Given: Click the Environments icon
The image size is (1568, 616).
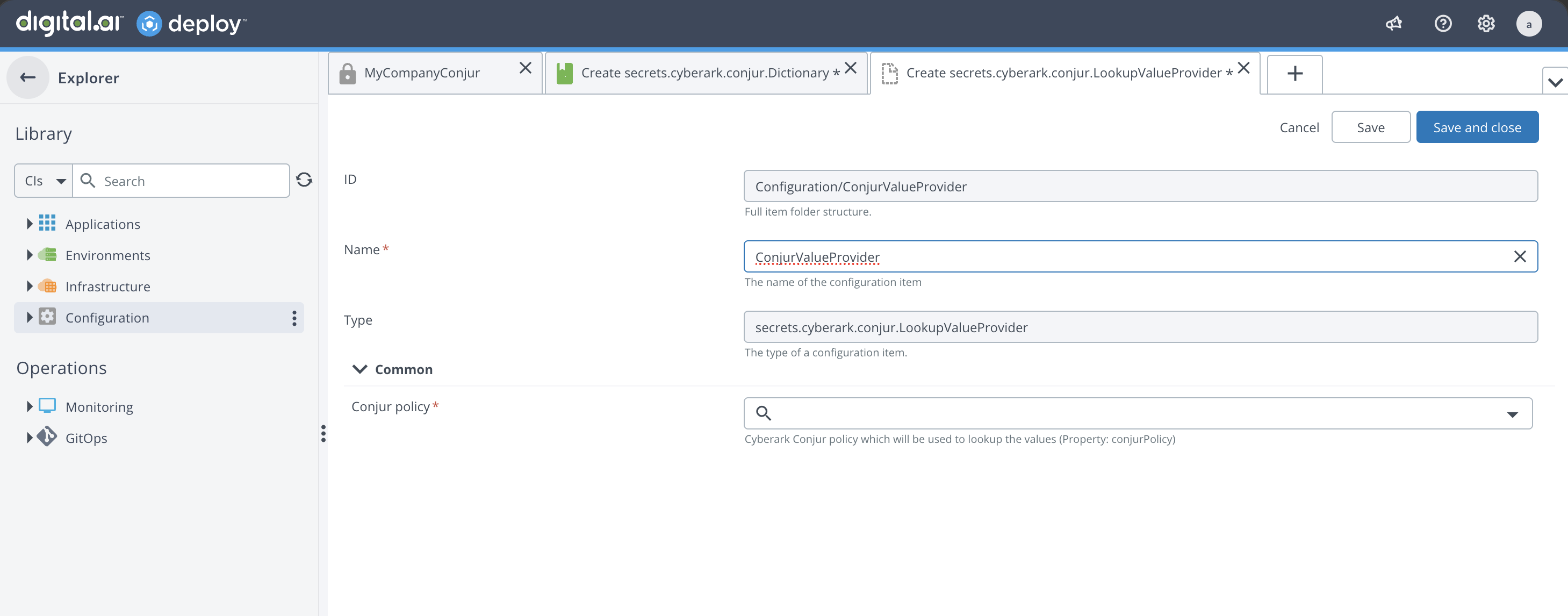Looking at the screenshot, I should (x=47, y=254).
